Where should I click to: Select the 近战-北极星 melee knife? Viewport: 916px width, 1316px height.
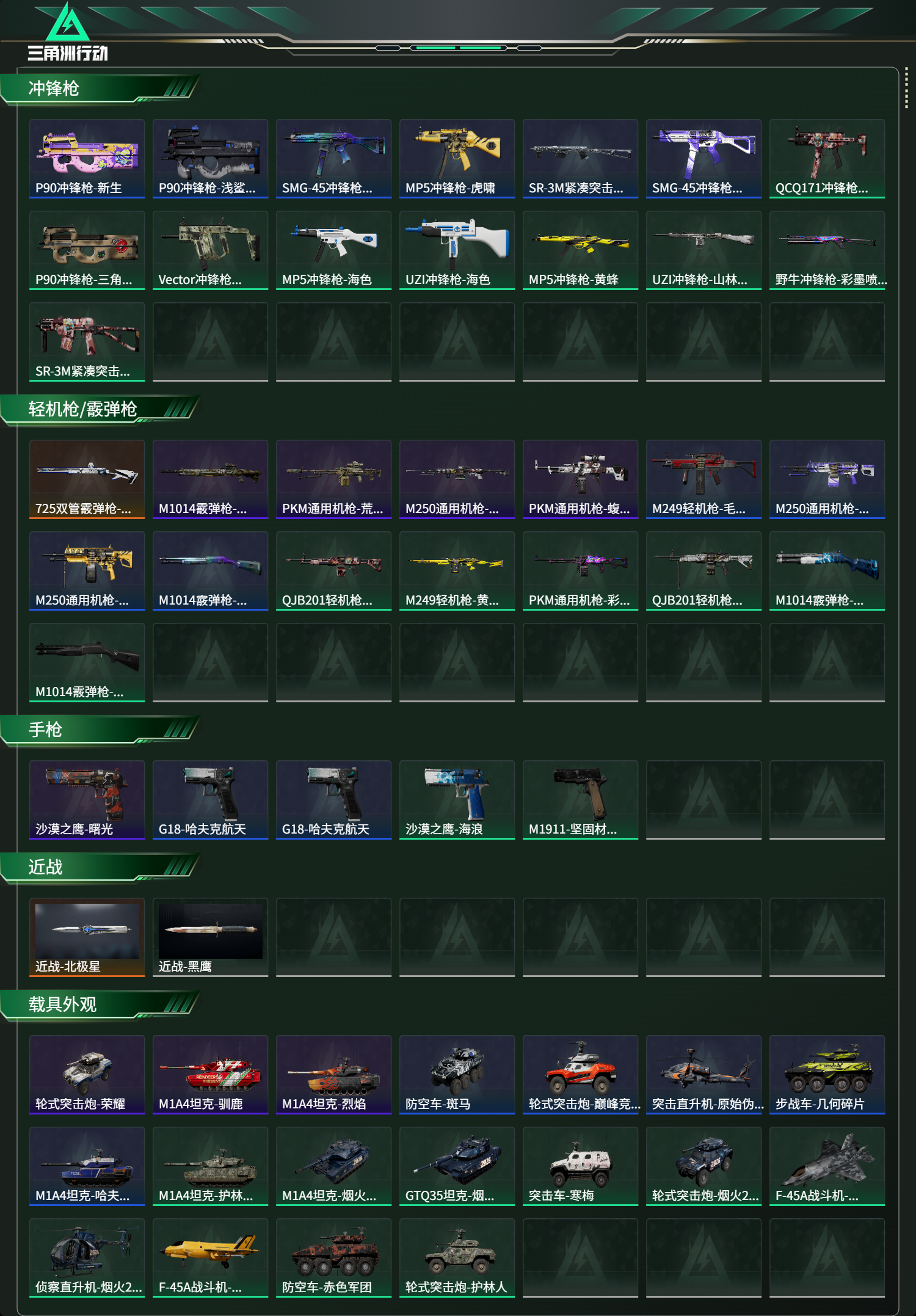coord(87,937)
